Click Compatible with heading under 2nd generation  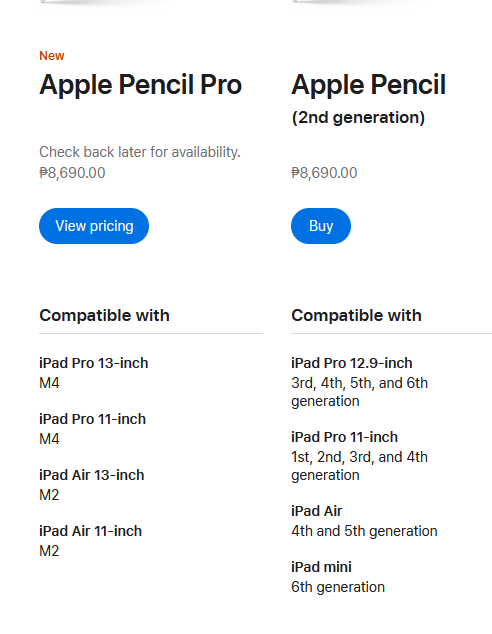(356, 315)
